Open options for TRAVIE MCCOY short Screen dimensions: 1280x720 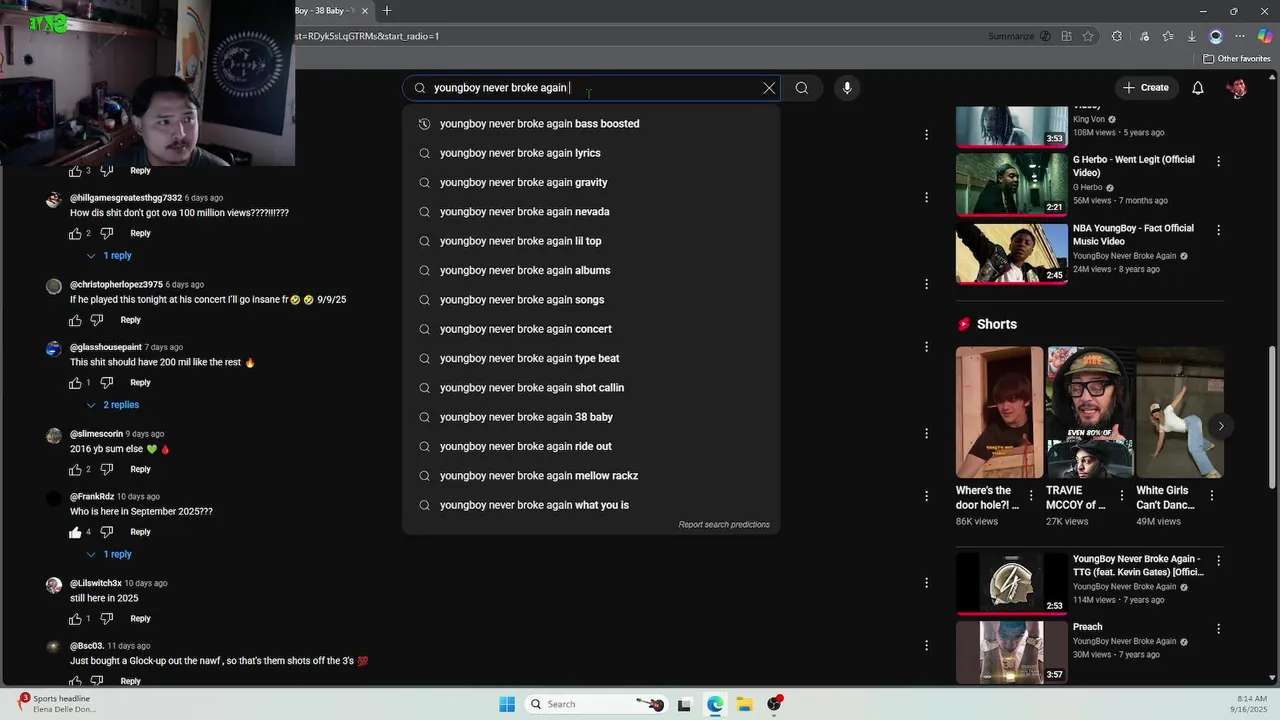click(1121, 495)
